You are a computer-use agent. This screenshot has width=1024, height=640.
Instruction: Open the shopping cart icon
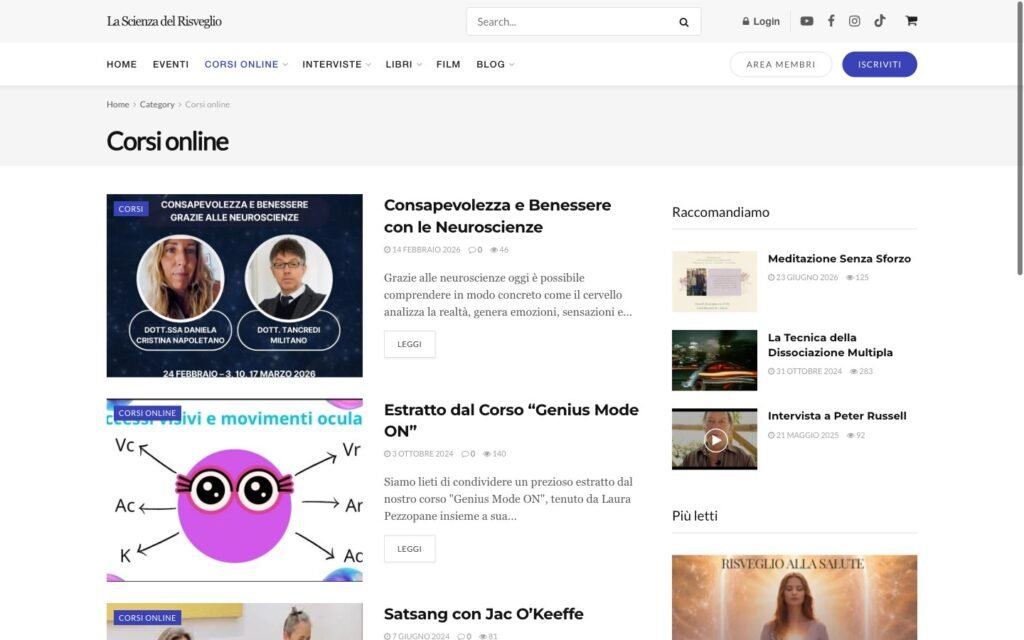(911, 21)
